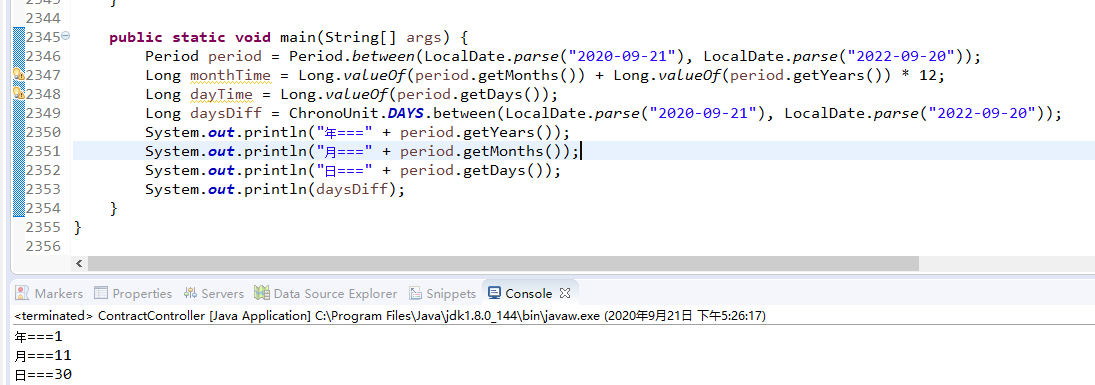Close the Console view tab

(565, 293)
